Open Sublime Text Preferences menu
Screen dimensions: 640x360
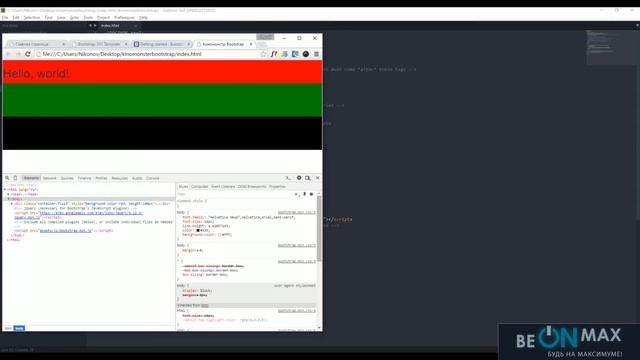pyautogui.click(x=124, y=18)
